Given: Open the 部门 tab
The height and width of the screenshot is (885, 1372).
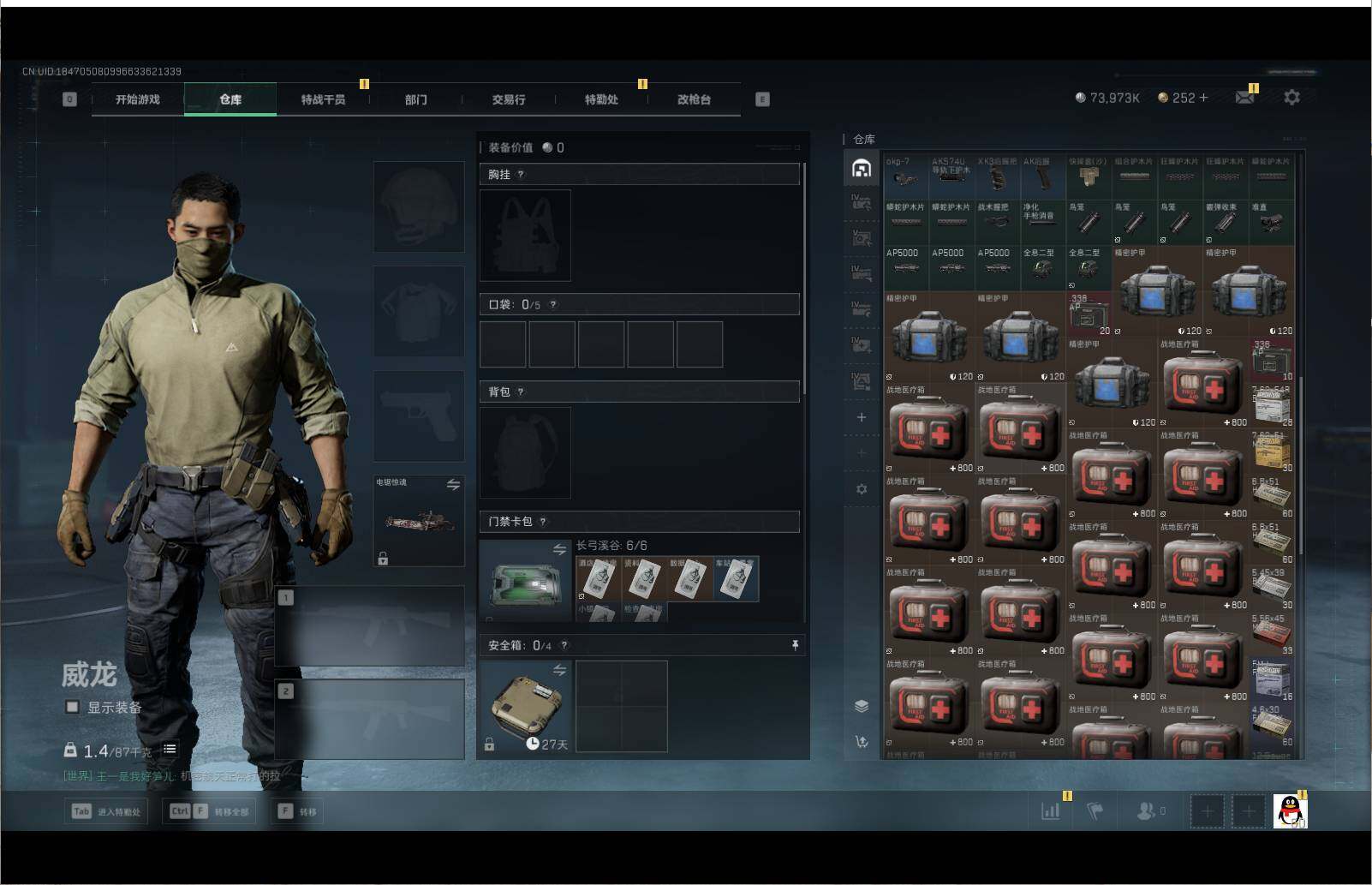Looking at the screenshot, I should pyautogui.click(x=415, y=99).
